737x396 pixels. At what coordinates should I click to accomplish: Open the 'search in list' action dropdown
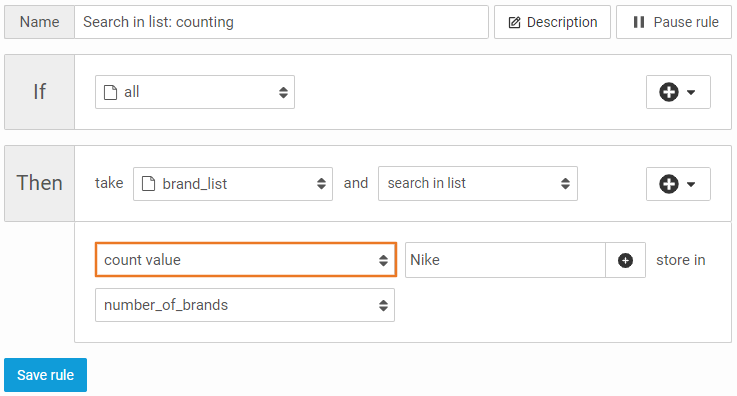coord(478,183)
